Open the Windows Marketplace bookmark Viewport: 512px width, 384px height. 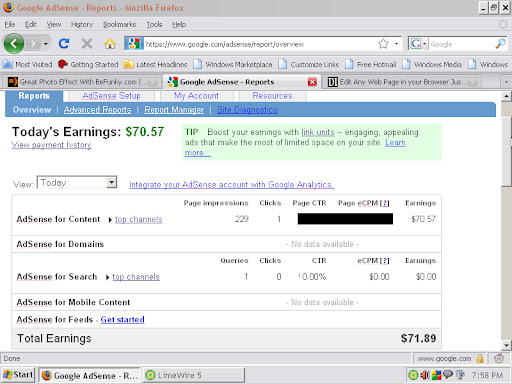coord(233,64)
